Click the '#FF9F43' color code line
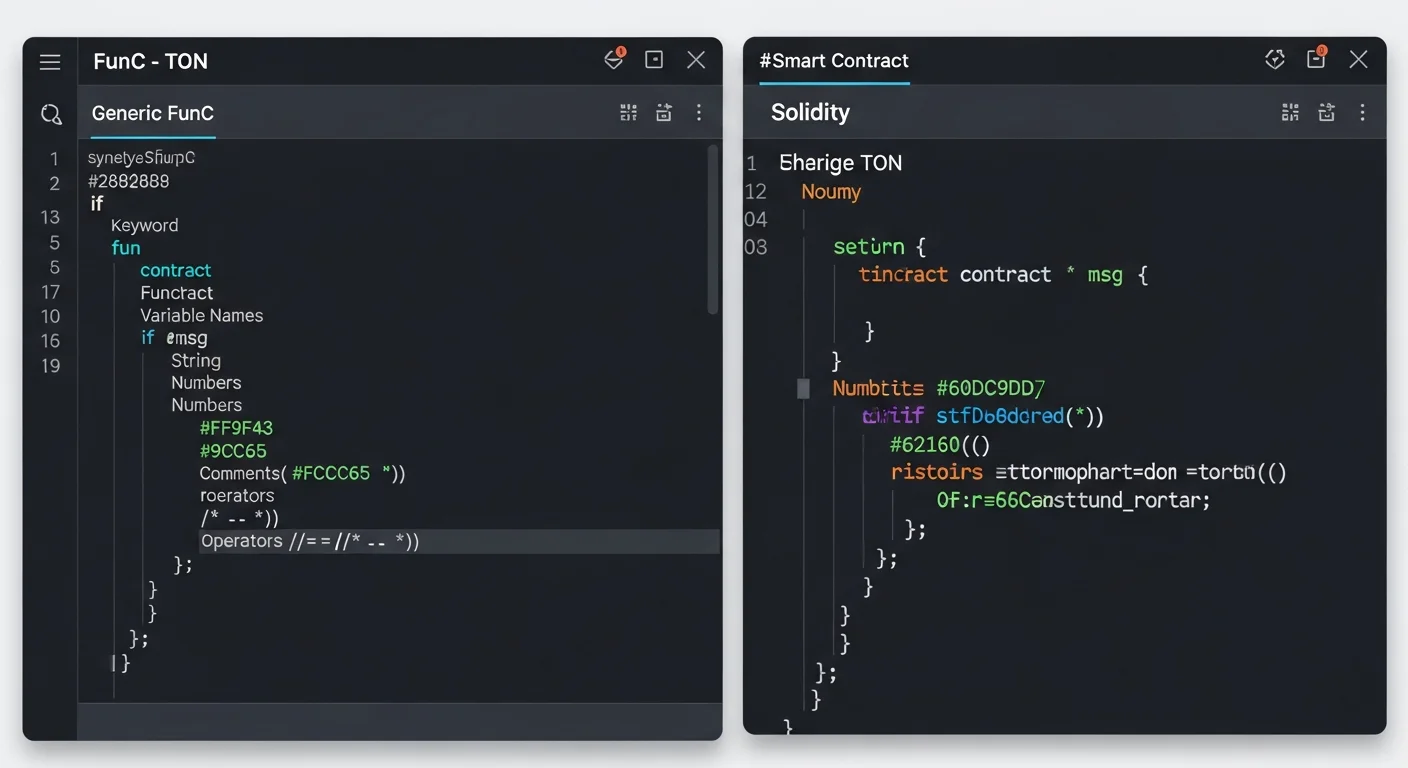 click(236, 428)
